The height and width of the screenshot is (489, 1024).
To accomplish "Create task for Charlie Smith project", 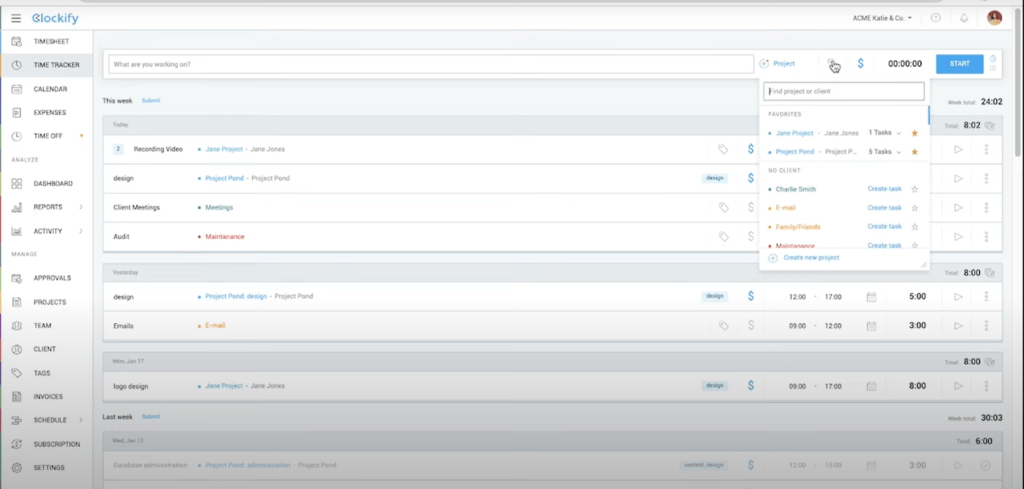I will (884, 189).
